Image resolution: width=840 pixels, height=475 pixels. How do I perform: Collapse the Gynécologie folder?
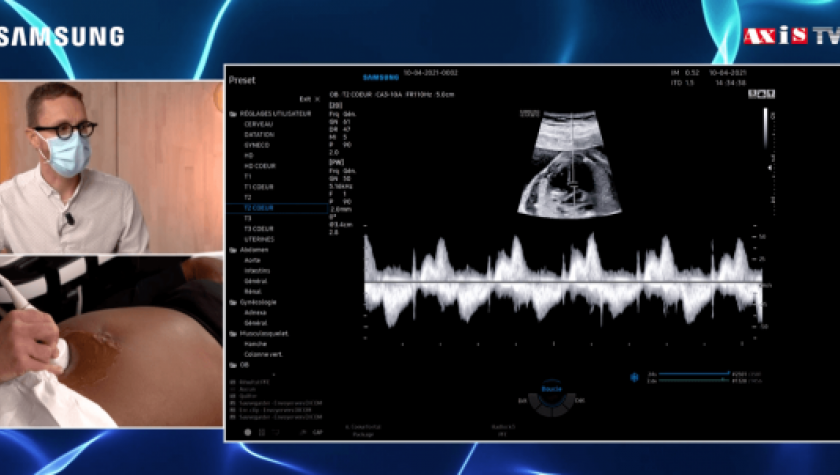[x=258, y=302]
